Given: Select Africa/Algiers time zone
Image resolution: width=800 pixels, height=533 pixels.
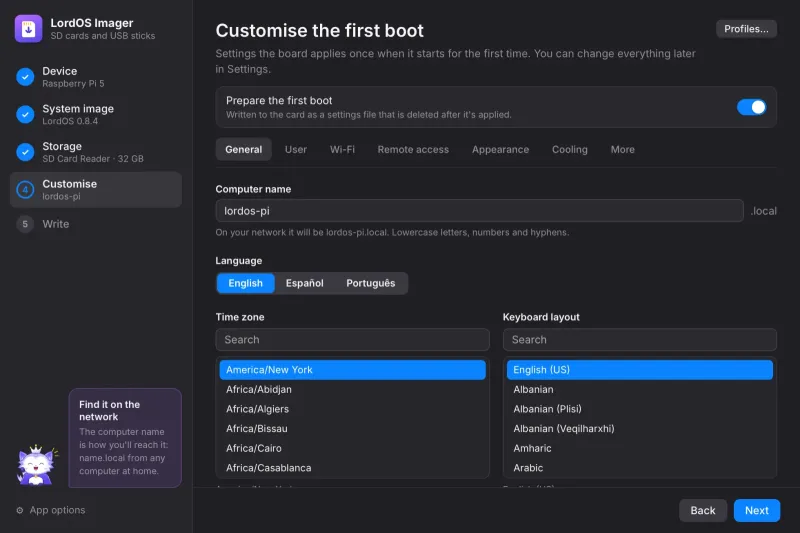Looking at the screenshot, I should pyautogui.click(x=353, y=409).
